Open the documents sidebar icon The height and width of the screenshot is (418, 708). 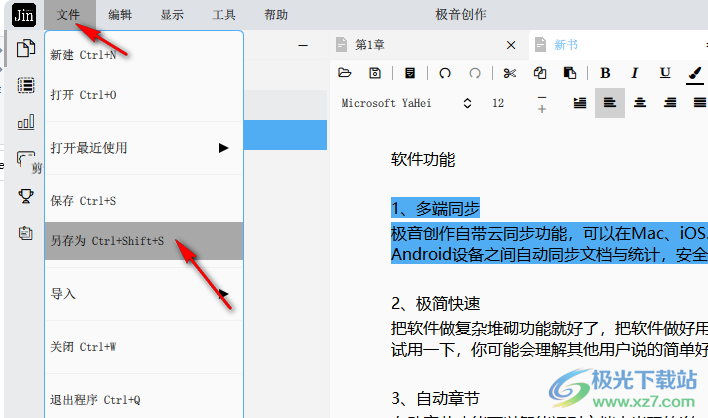coord(26,48)
